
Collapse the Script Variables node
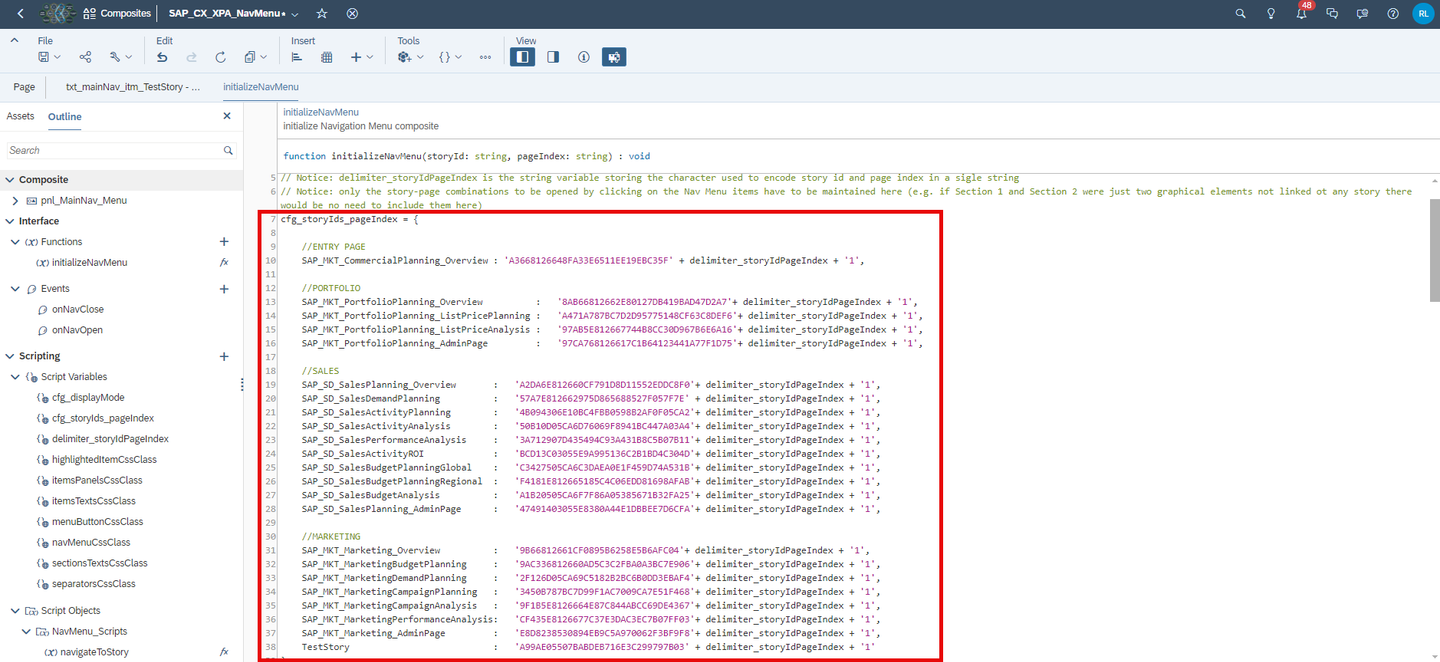(x=16, y=377)
